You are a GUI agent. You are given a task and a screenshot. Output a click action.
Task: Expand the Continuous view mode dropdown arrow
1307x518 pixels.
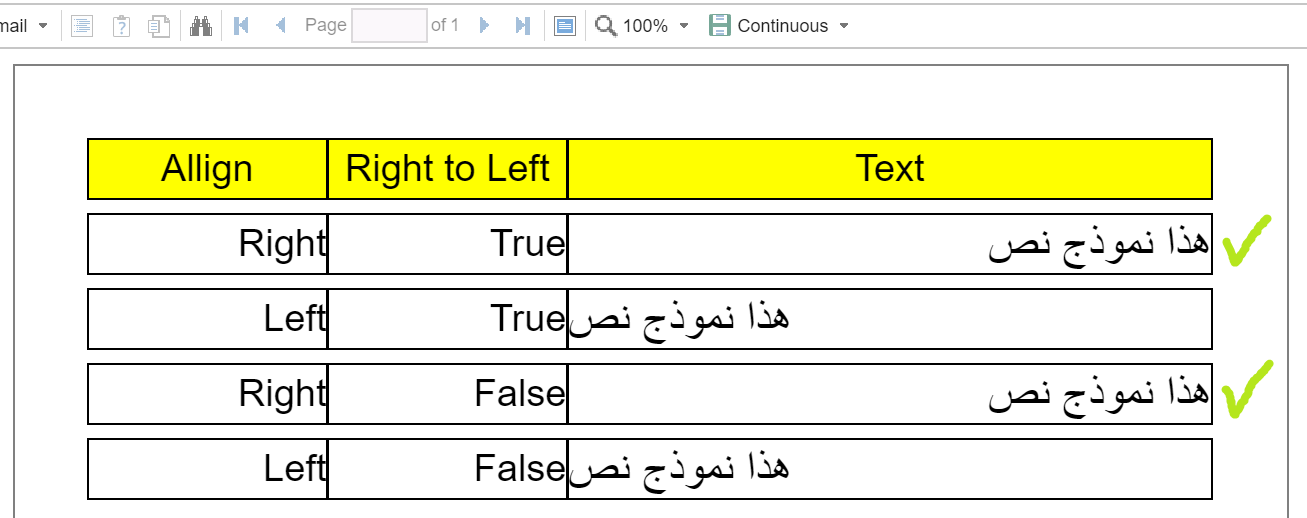(844, 26)
